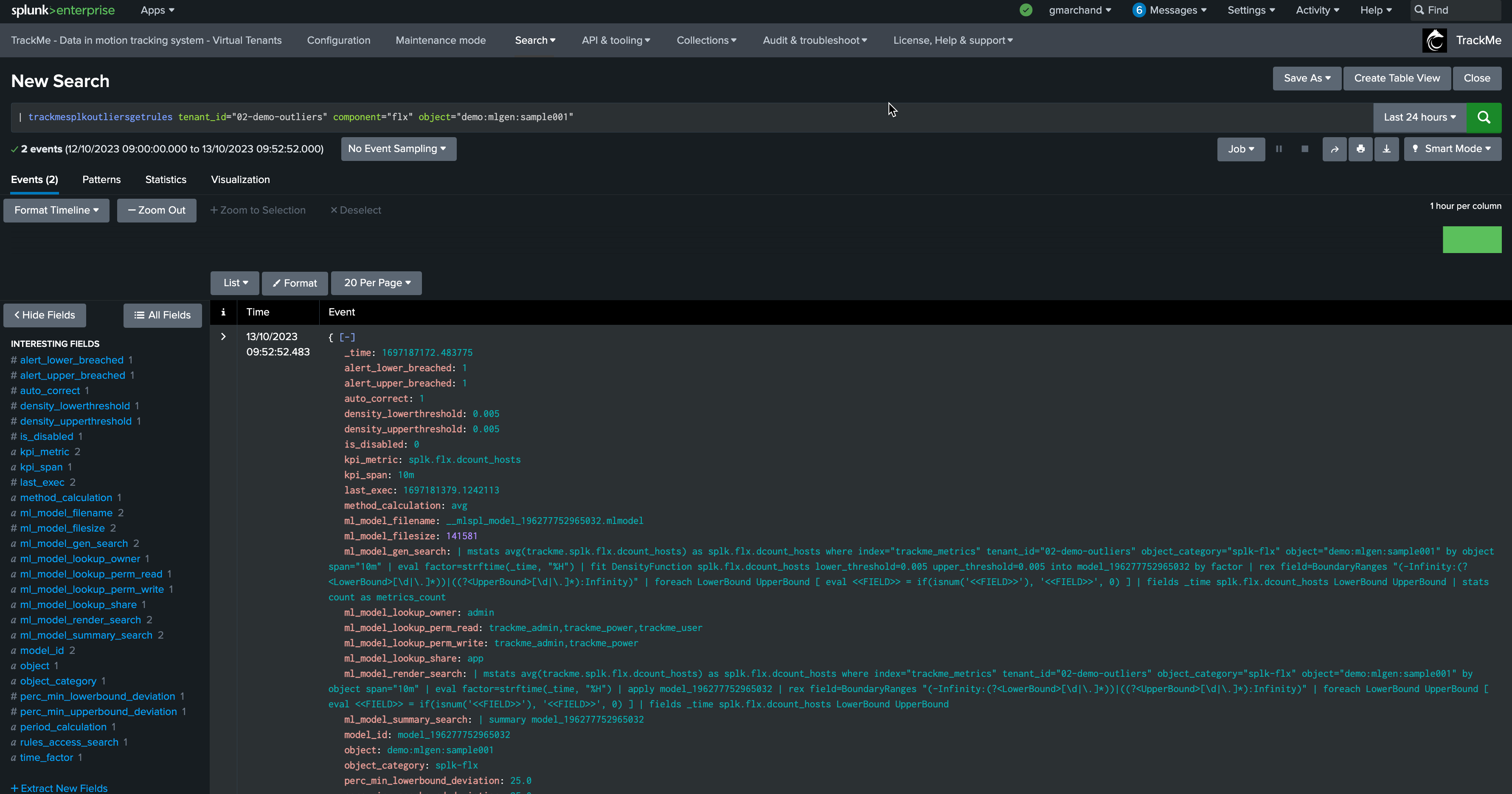Screen dimensions: 1512x794
Task: Click the Create Table View button
Action: [1397, 79]
